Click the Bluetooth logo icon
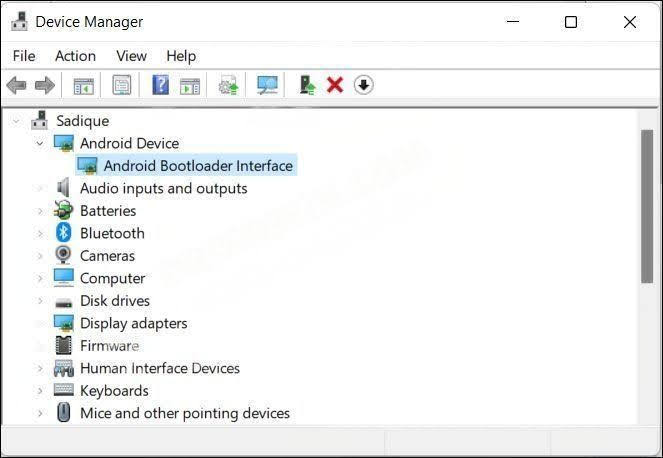This screenshot has height=458, width=663. point(64,233)
